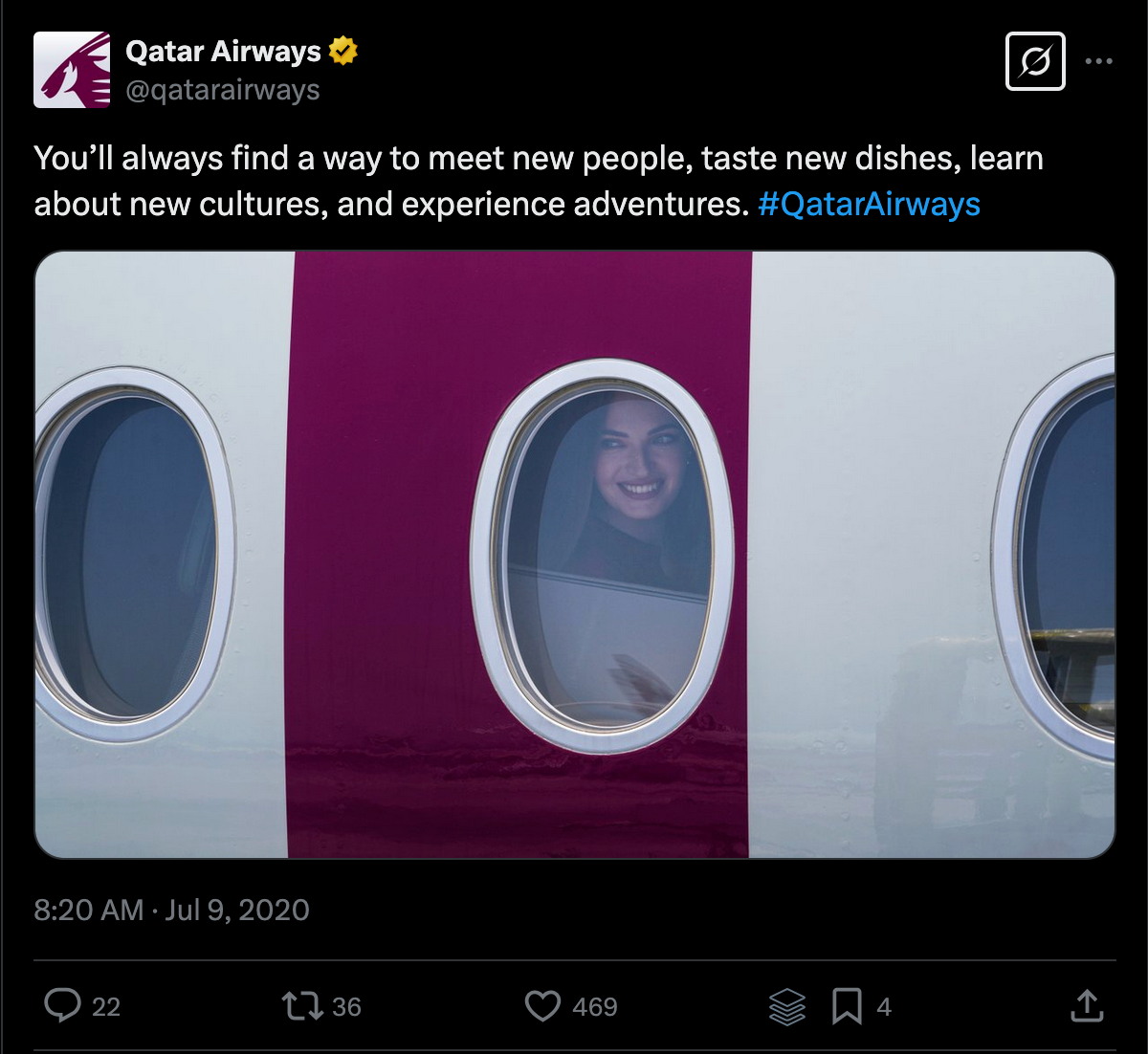Open the airplane window photo
The width and height of the screenshot is (1148, 1054).
tap(575, 555)
